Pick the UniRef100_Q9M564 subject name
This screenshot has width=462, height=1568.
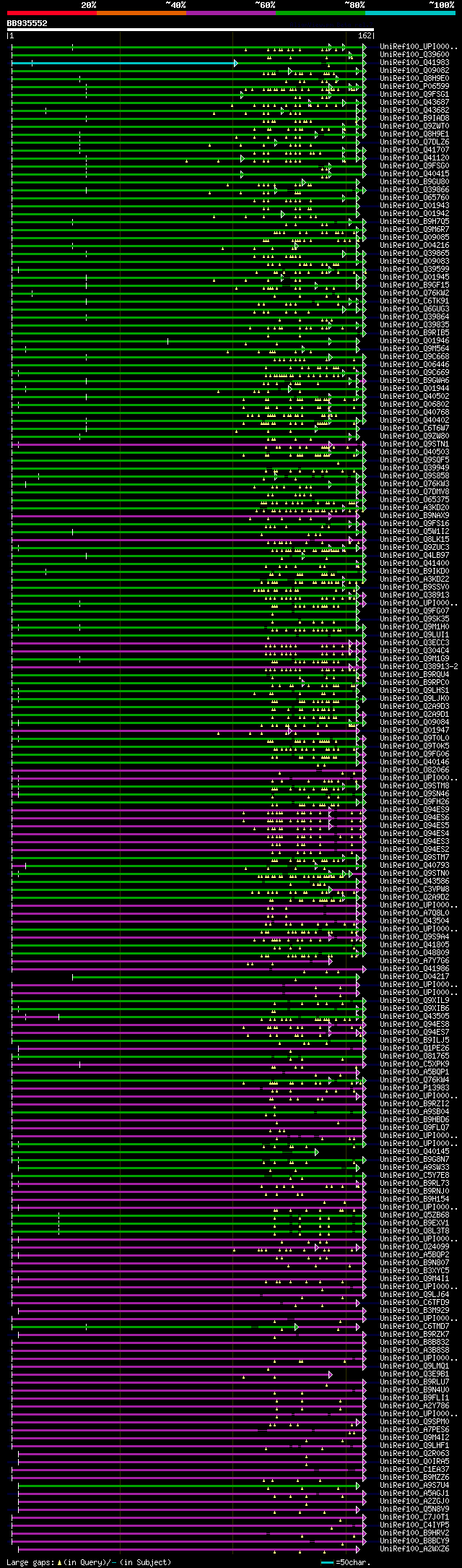pos(414,349)
